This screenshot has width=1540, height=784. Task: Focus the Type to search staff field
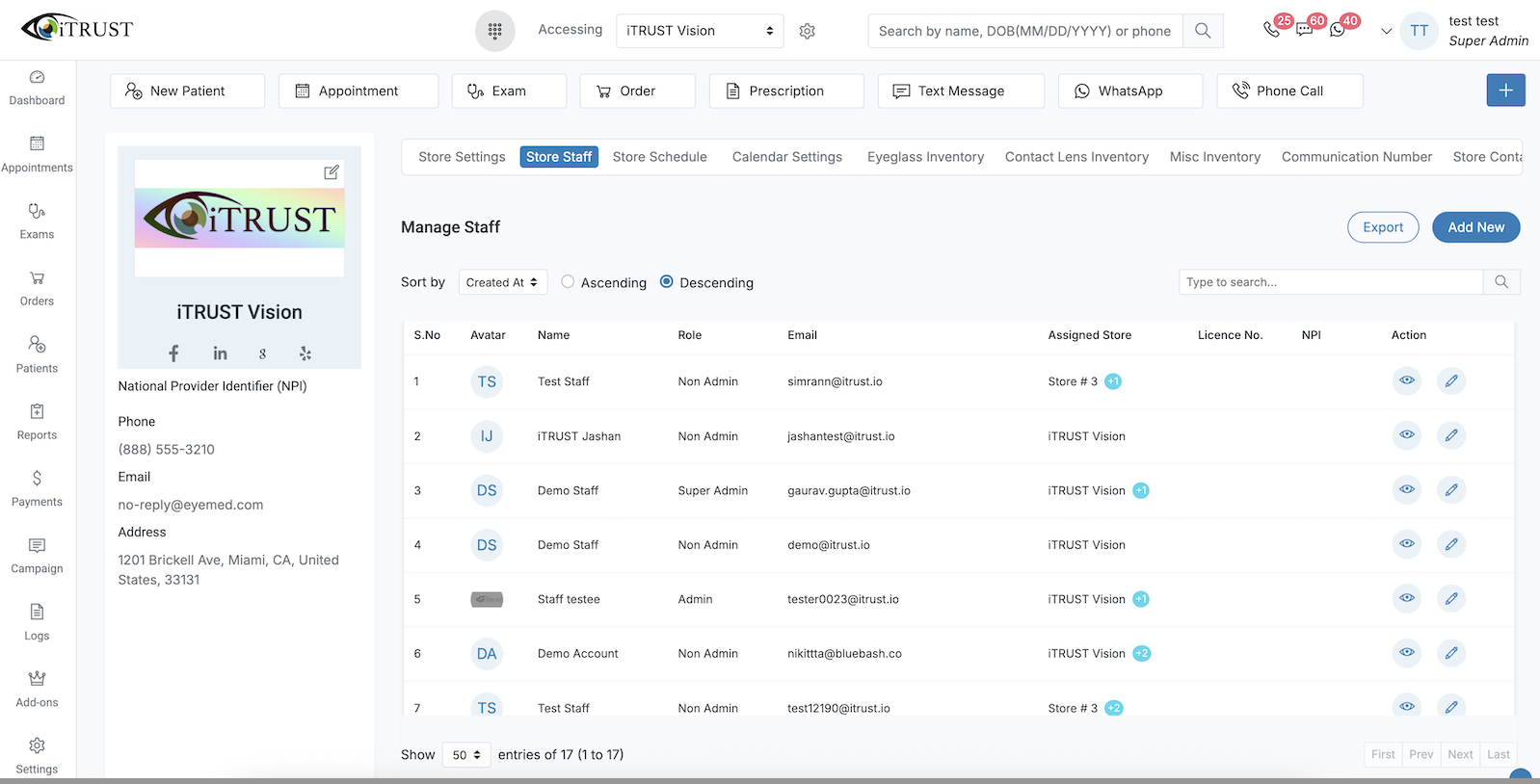click(x=1331, y=282)
